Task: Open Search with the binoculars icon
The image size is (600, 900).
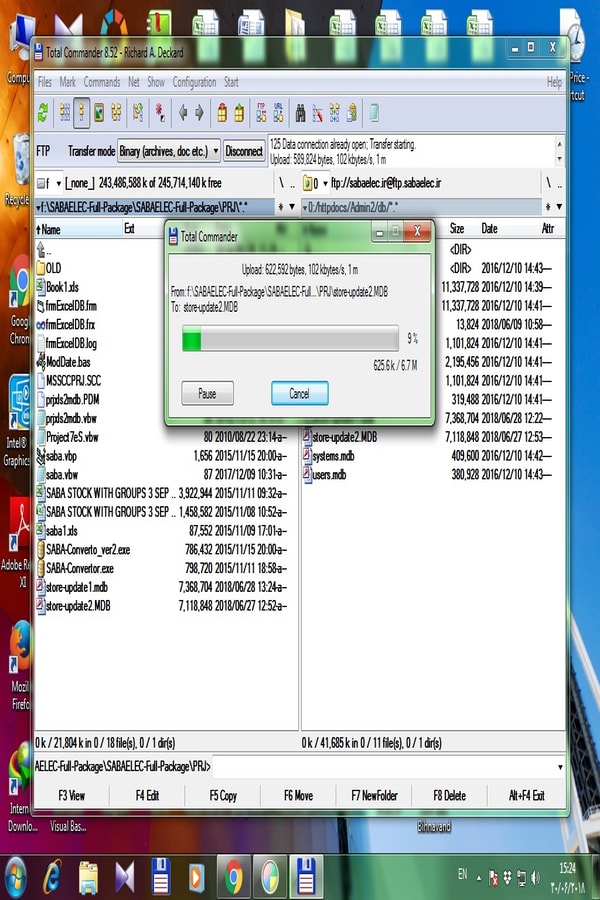Action: (300, 113)
